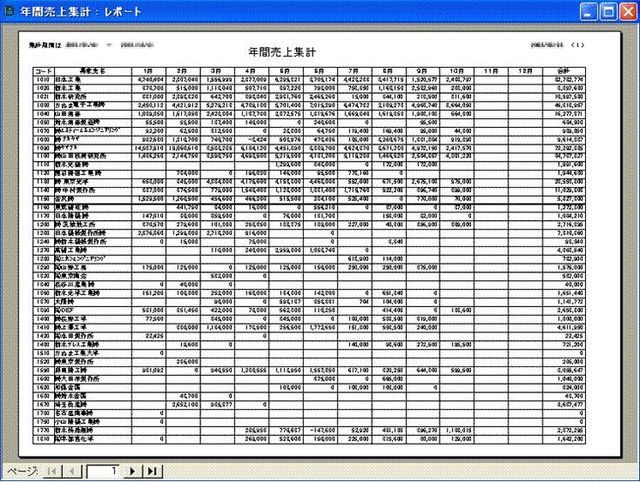Click the row code 1140 cell
Viewport: 640px width, 482px height.
[x=43, y=191]
